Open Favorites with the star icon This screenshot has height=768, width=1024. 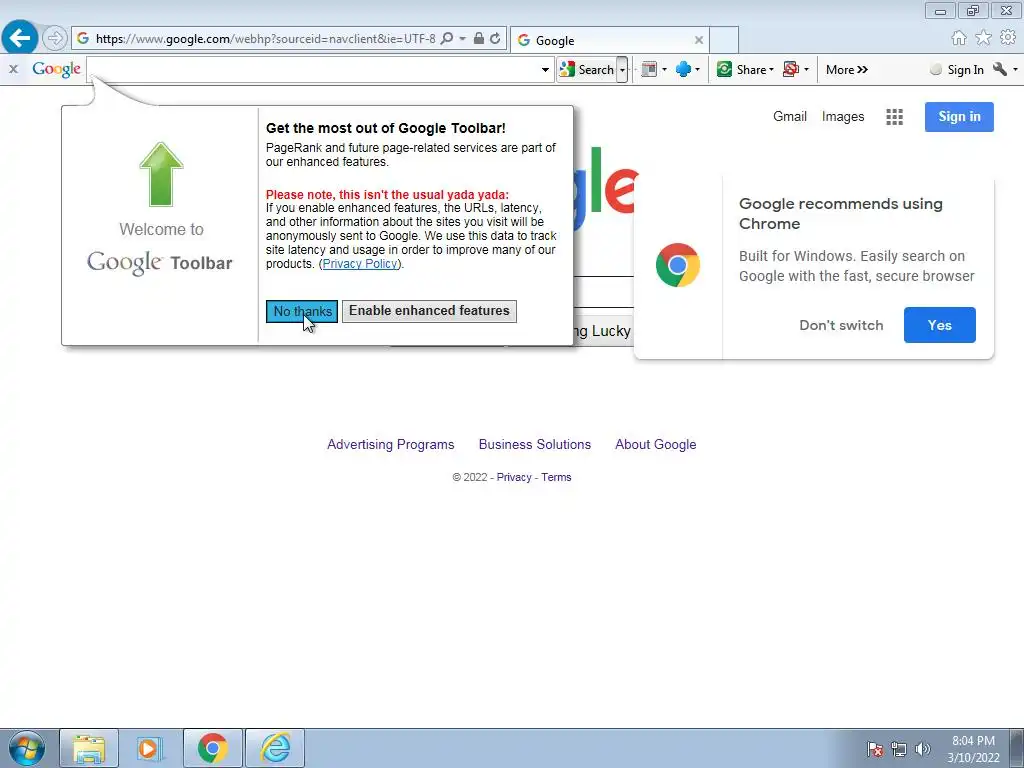984,38
